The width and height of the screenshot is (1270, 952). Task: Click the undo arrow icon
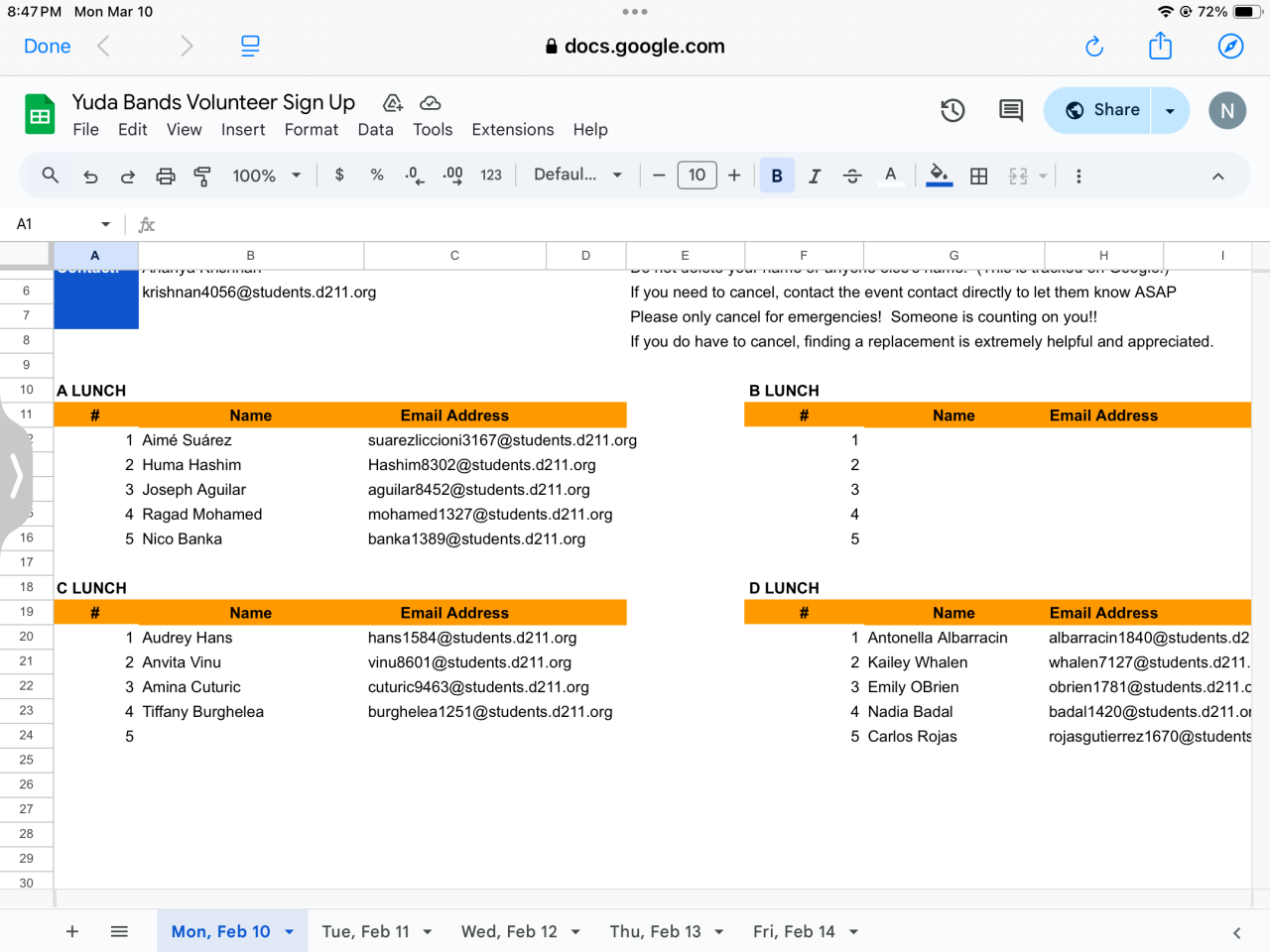[90, 177]
